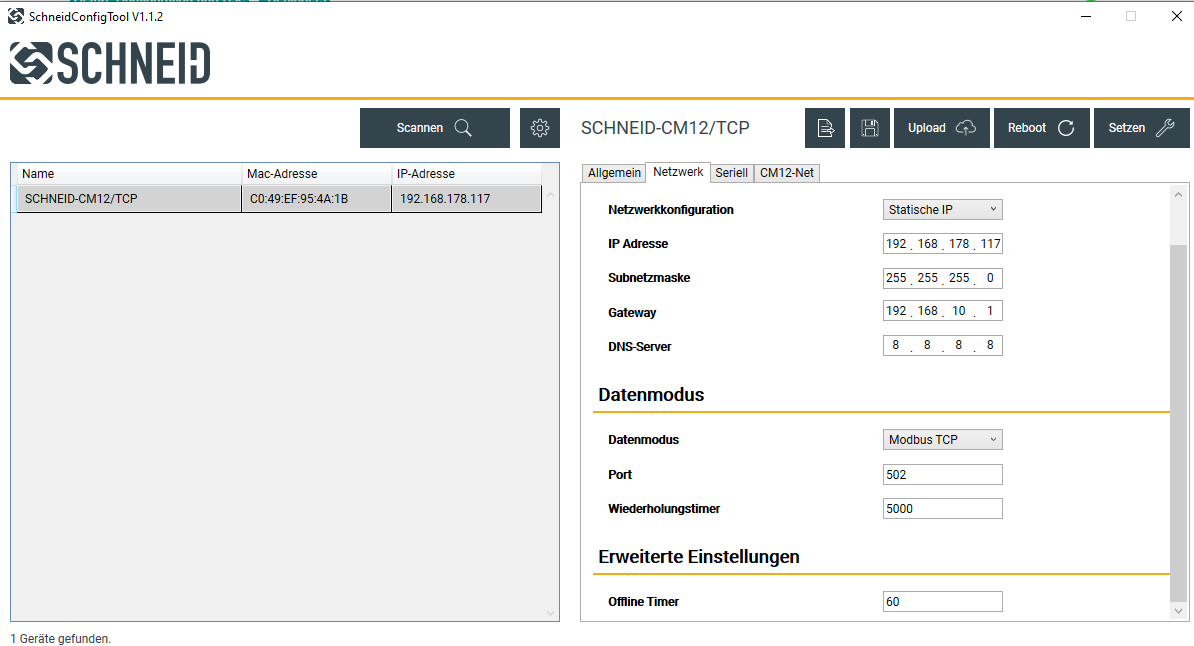The width and height of the screenshot is (1194, 646).
Task: Click the Offline Timer input field
Action: point(943,602)
